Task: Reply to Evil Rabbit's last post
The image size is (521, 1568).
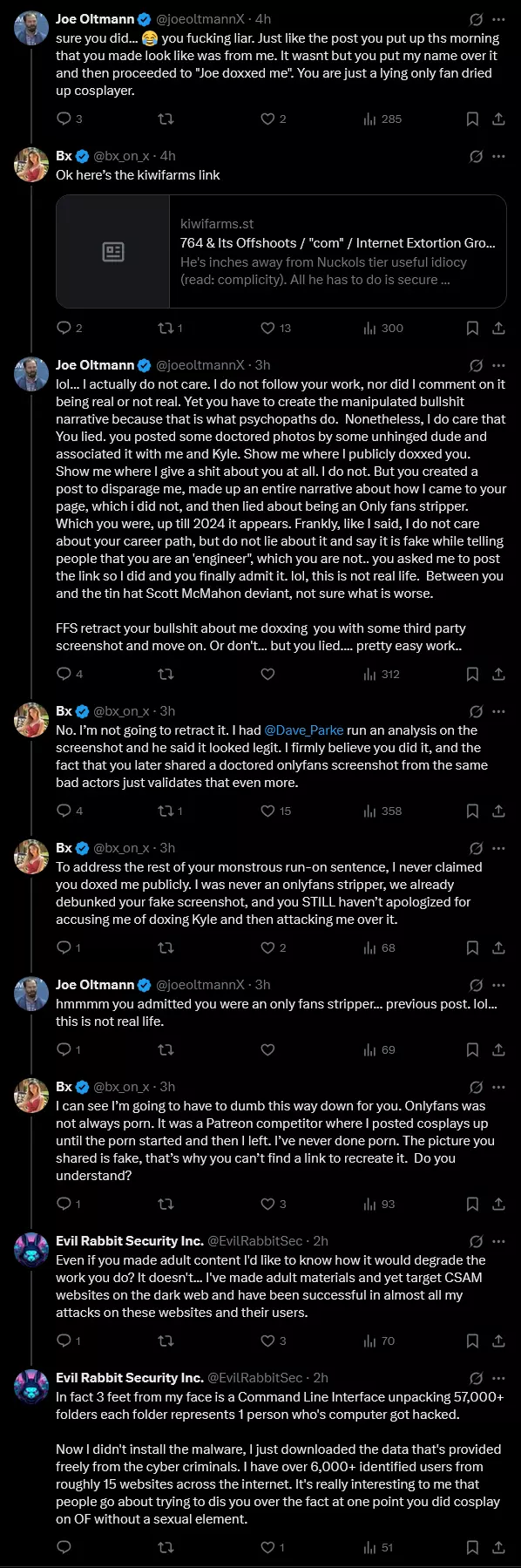Action: 64,1547
